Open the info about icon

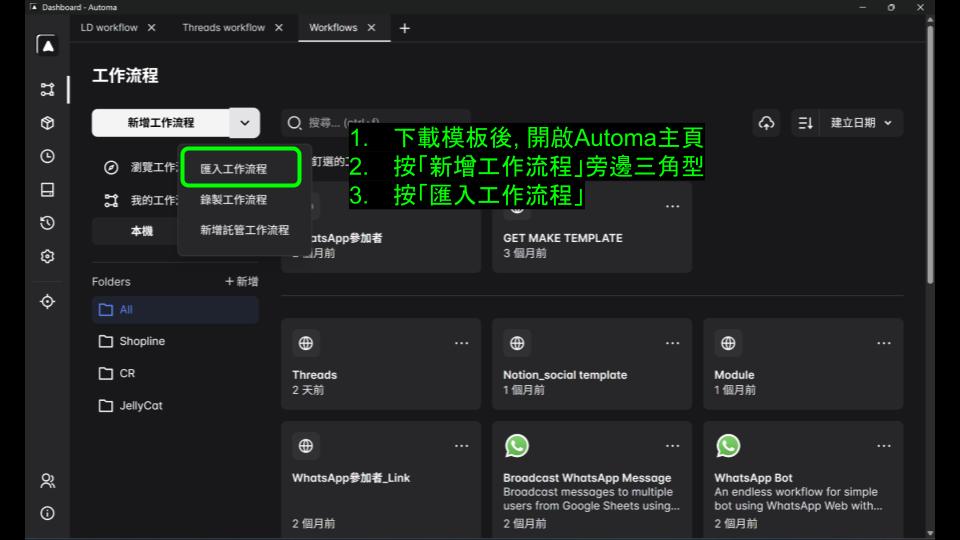(x=47, y=513)
